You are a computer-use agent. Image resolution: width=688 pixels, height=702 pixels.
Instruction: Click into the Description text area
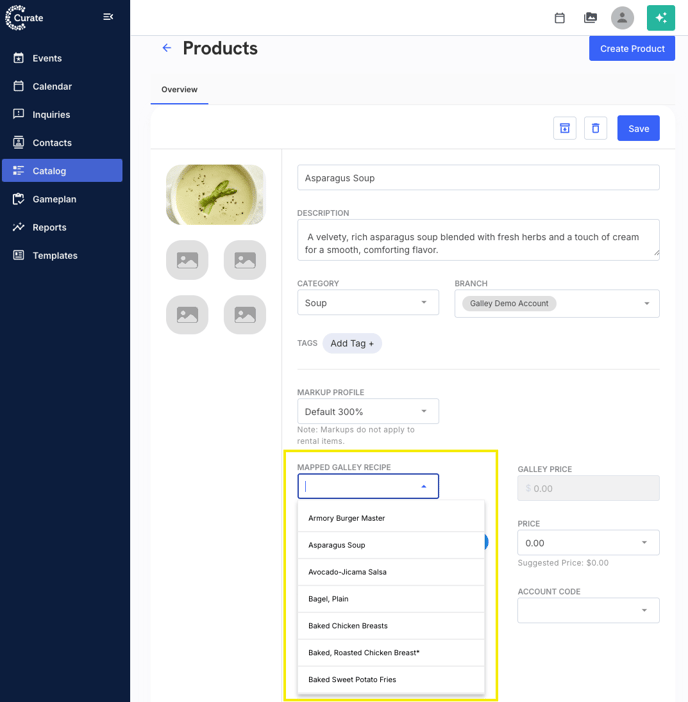click(478, 240)
